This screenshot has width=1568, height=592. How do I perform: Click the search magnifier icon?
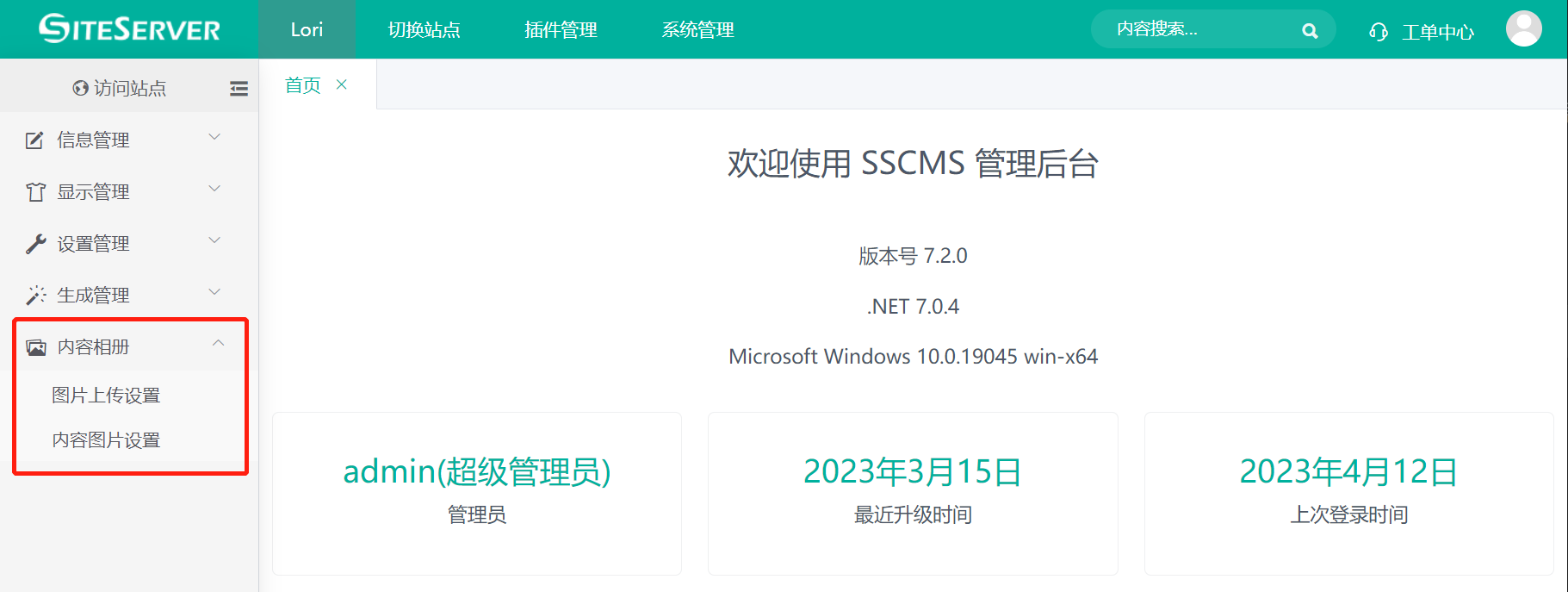click(1309, 31)
